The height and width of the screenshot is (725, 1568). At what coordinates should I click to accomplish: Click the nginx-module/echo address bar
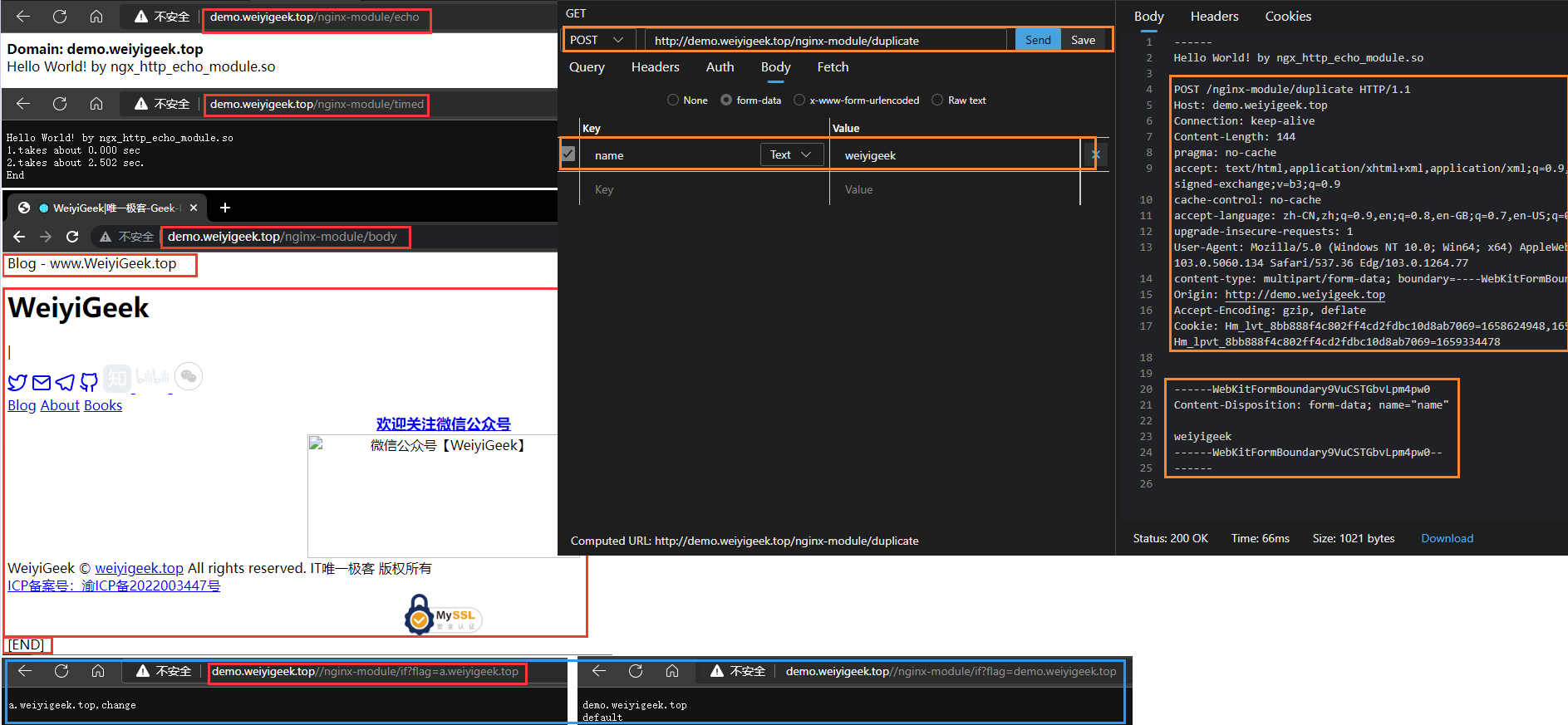coord(317,17)
